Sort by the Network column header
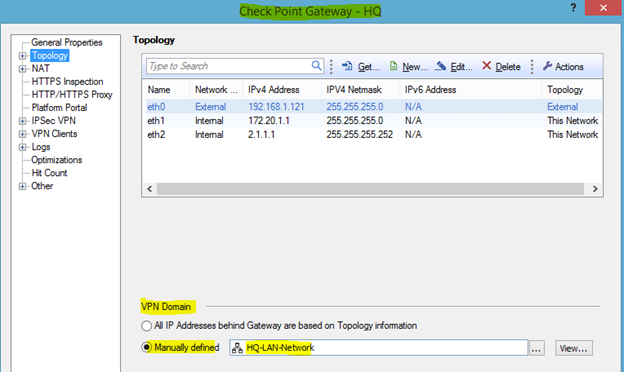Viewport: 624px width, 372px height. click(x=216, y=90)
